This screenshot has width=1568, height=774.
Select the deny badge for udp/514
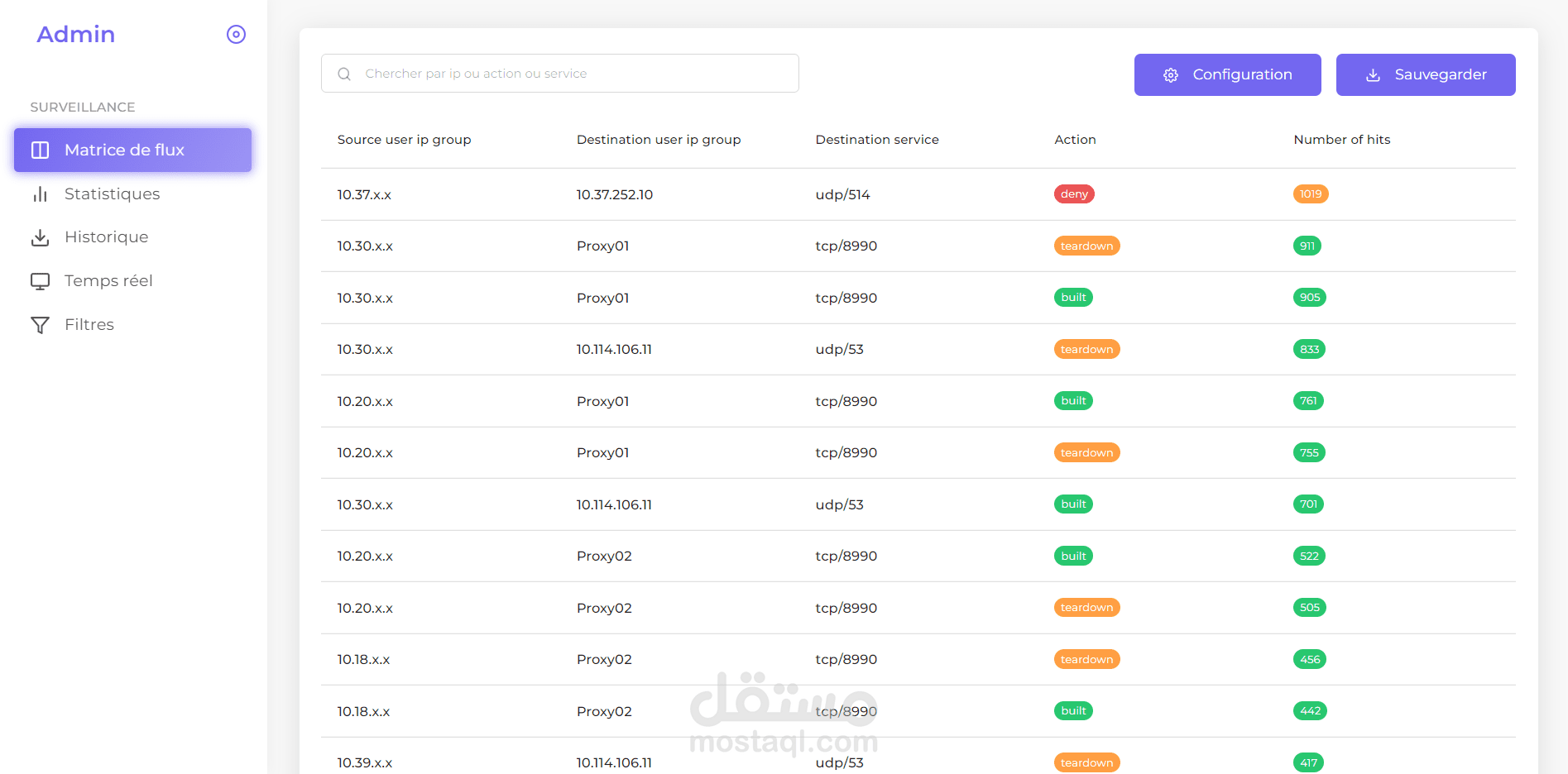point(1073,193)
